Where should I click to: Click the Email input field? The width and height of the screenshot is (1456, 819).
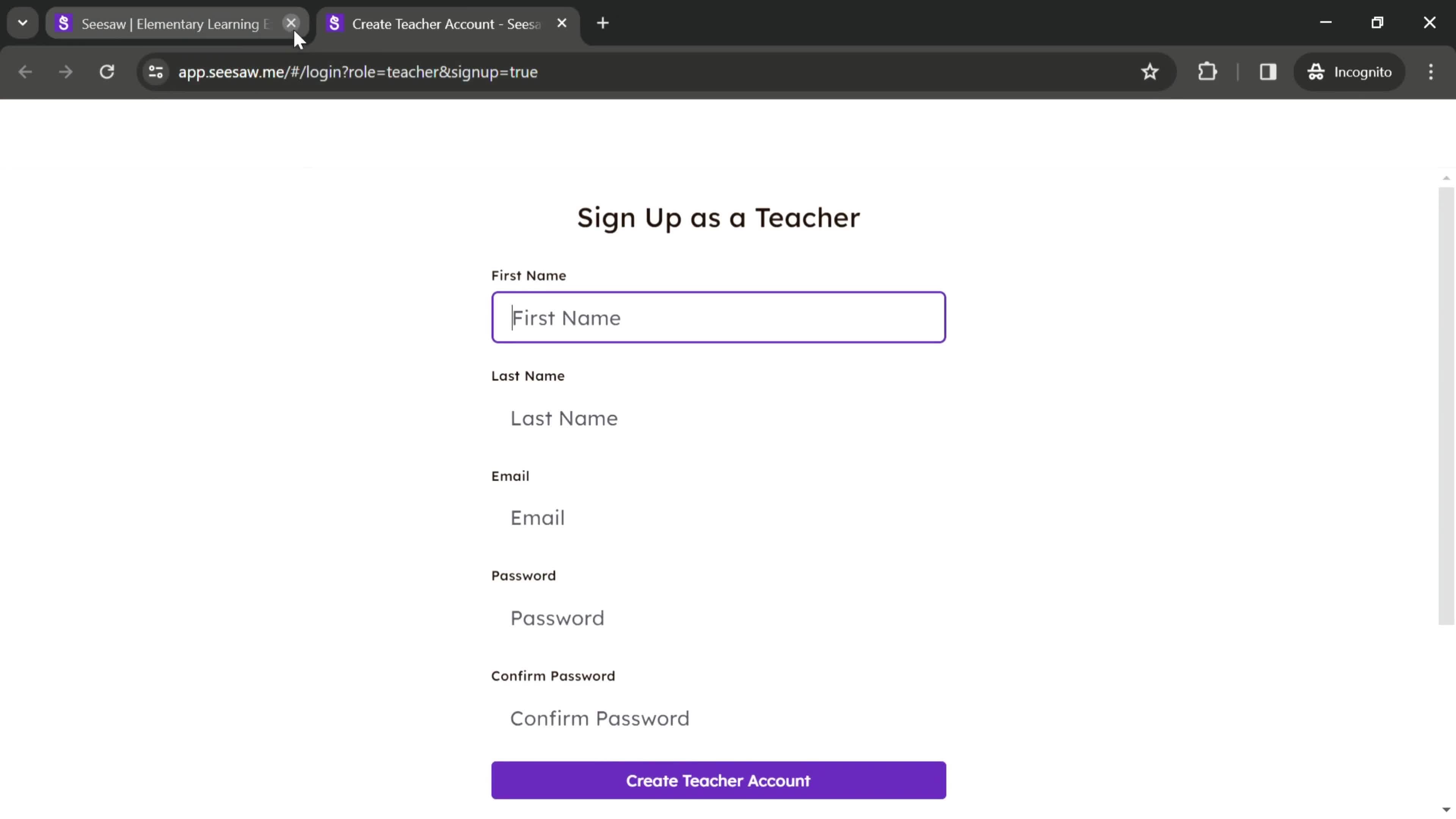pos(718,518)
